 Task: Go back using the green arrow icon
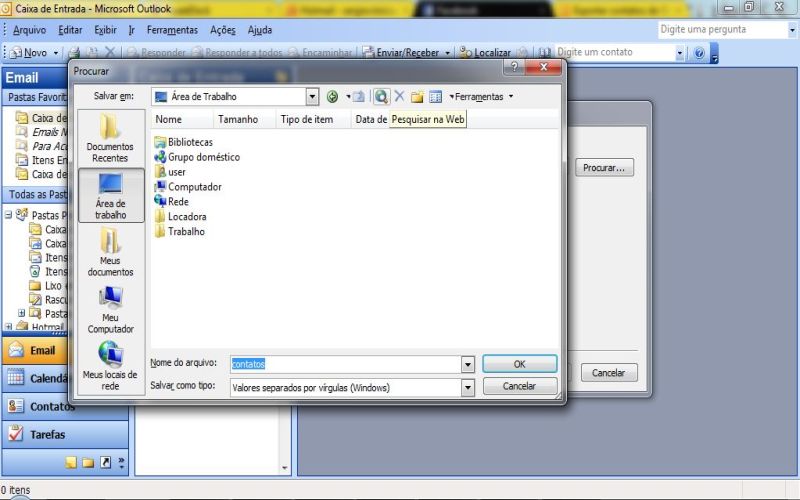pyautogui.click(x=332, y=96)
